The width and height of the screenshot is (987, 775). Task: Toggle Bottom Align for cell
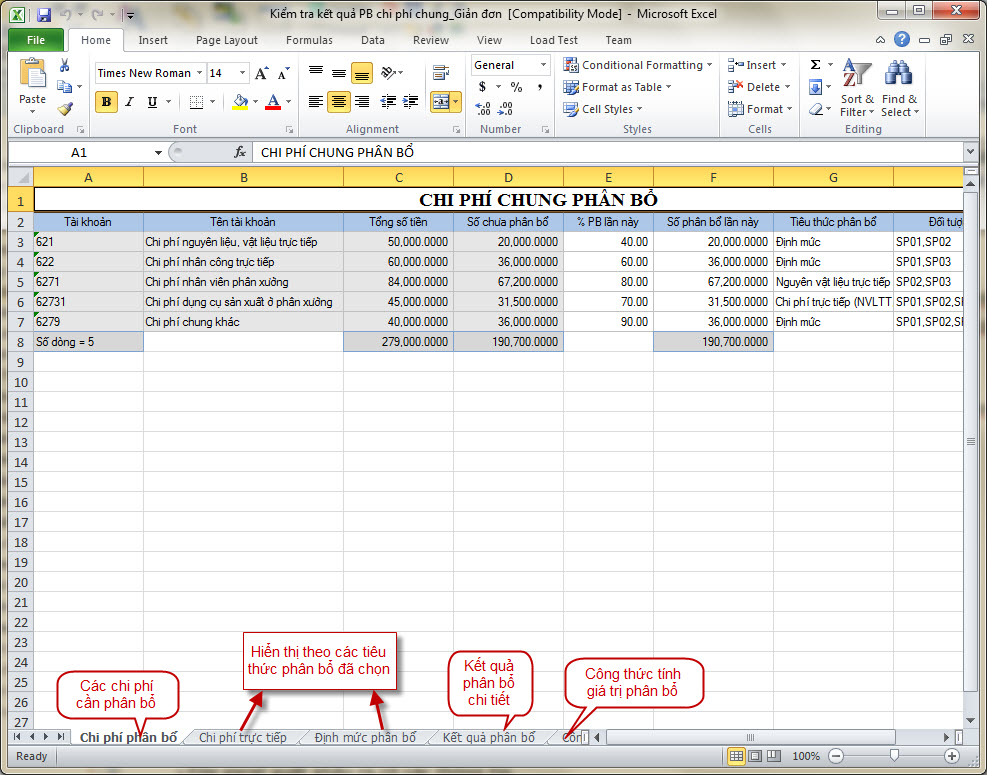tap(362, 73)
